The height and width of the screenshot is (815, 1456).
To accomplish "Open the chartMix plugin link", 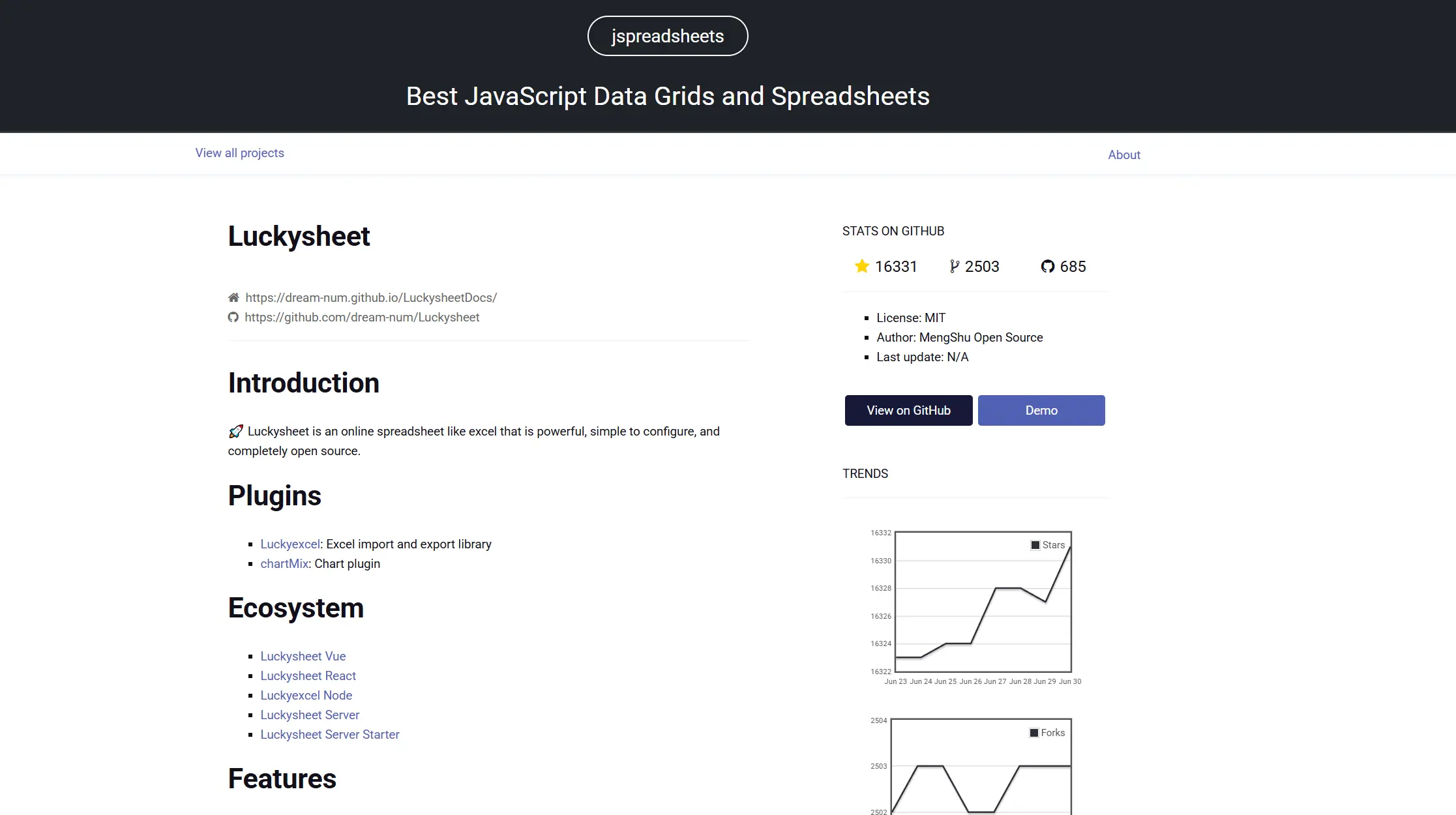I will point(284,563).
